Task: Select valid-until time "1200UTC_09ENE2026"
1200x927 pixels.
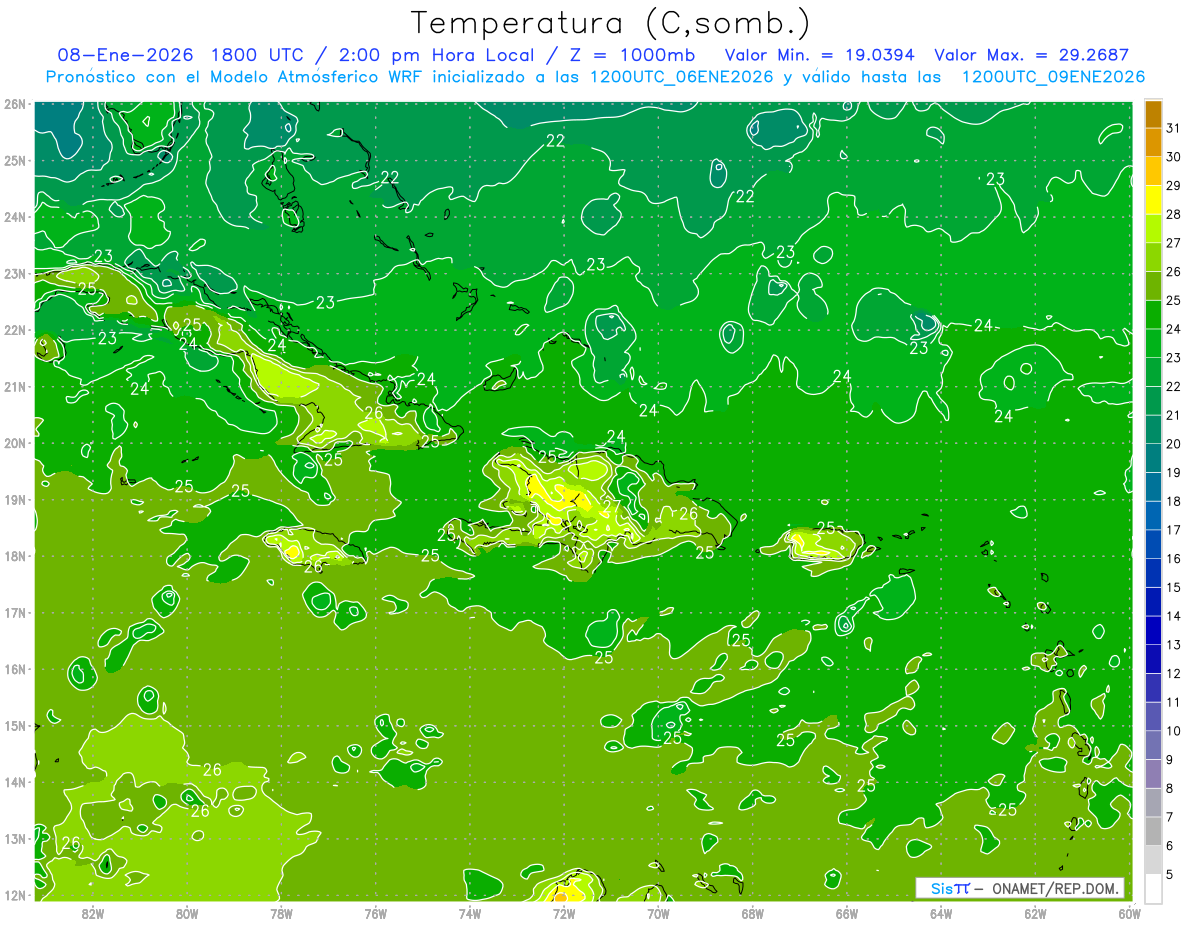Action: coord(1053,77)
